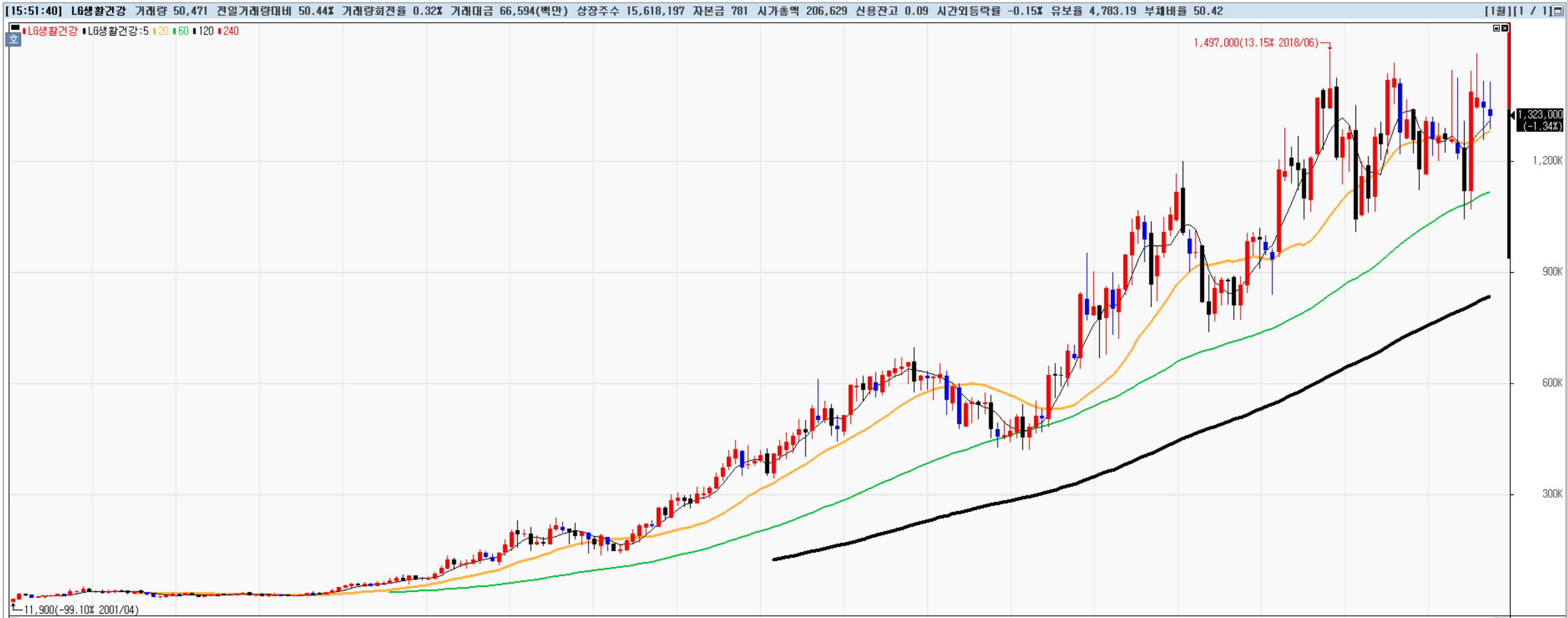Viewport: 1568px width, 618px height.
Task: Click the header bar window restore icon
Action: 1557,11
